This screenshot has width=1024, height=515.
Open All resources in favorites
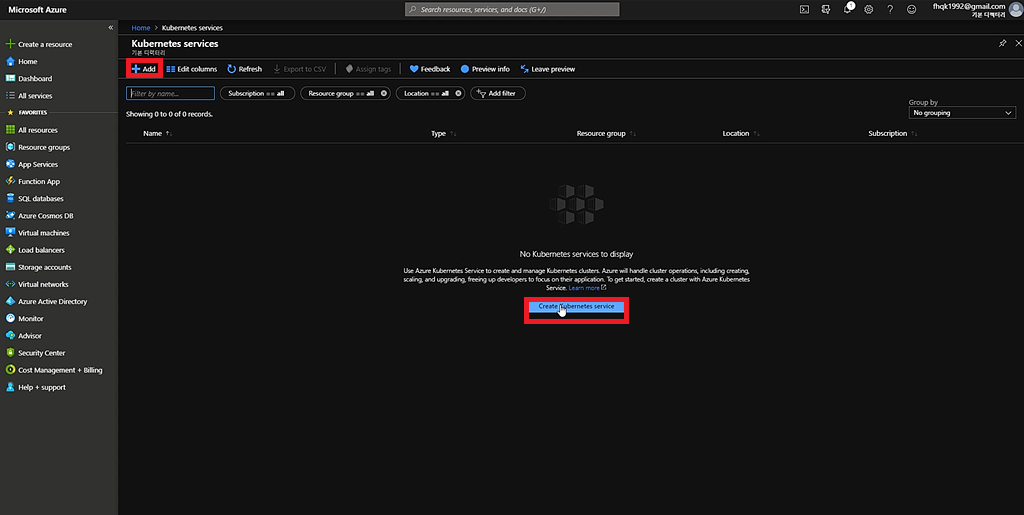(37, 130)
